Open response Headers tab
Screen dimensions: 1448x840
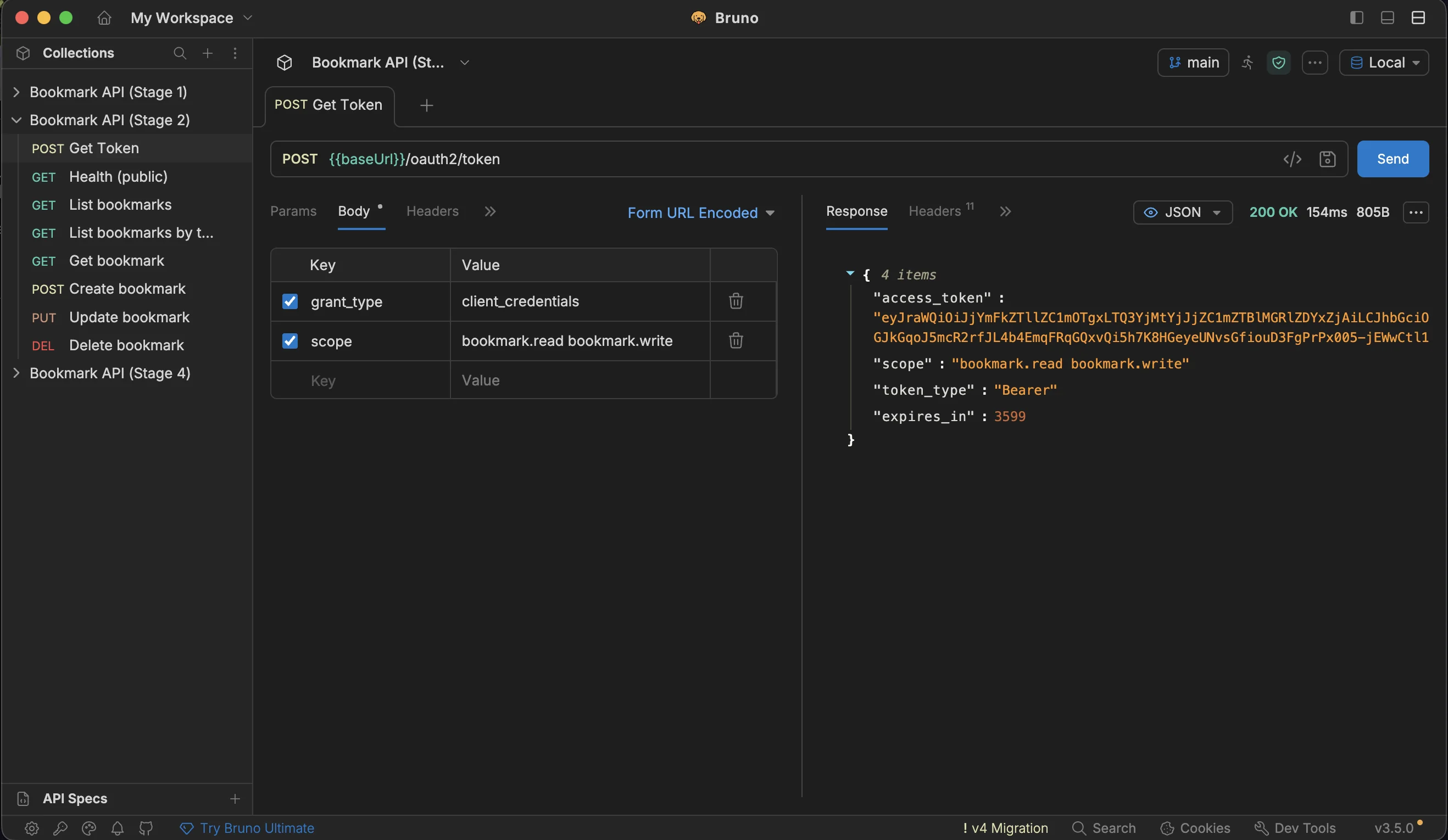pyautogui.click(x=940, y=211)
